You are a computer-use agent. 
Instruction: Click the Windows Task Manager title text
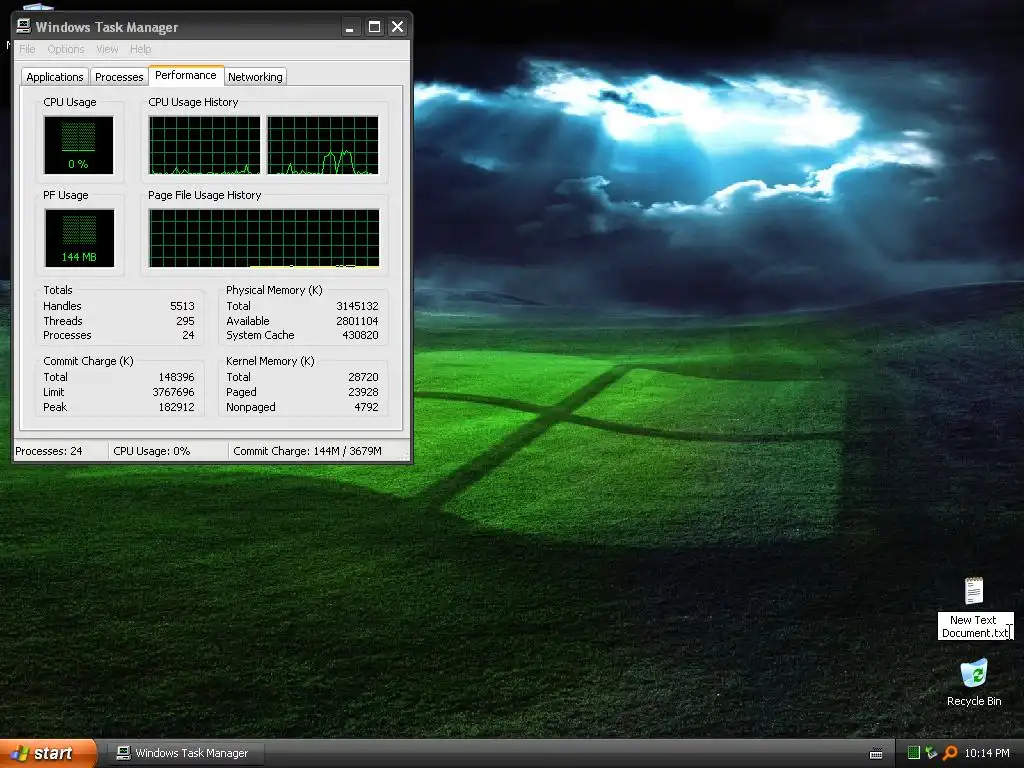[107, 27]
